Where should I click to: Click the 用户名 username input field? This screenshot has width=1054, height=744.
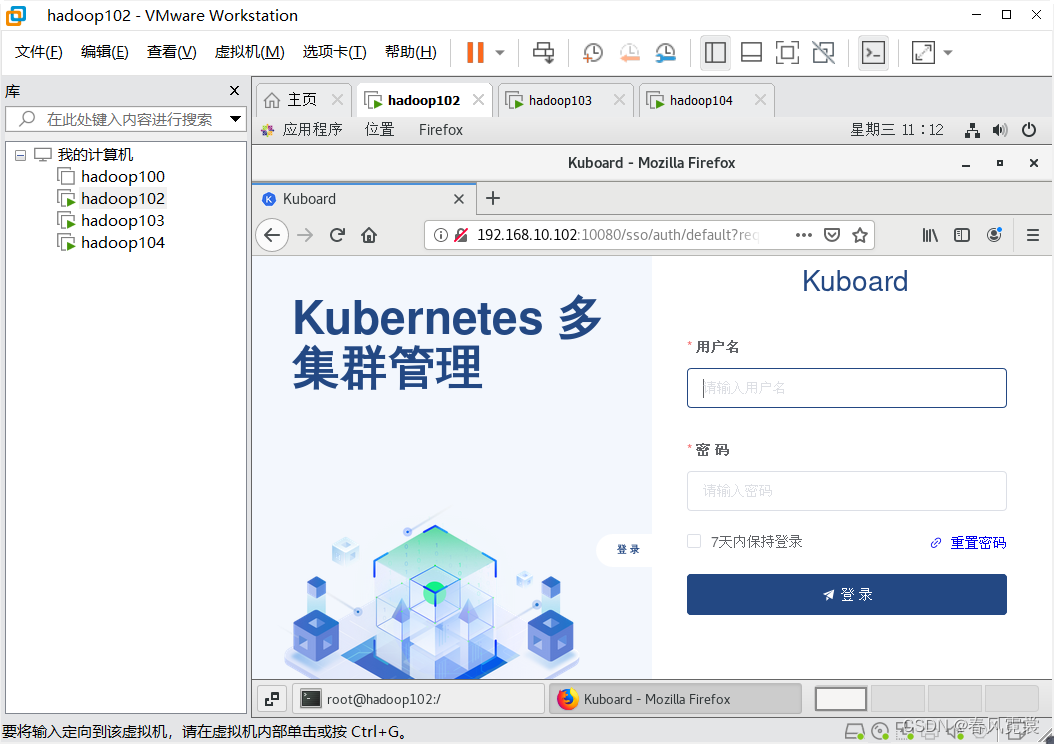846,388
